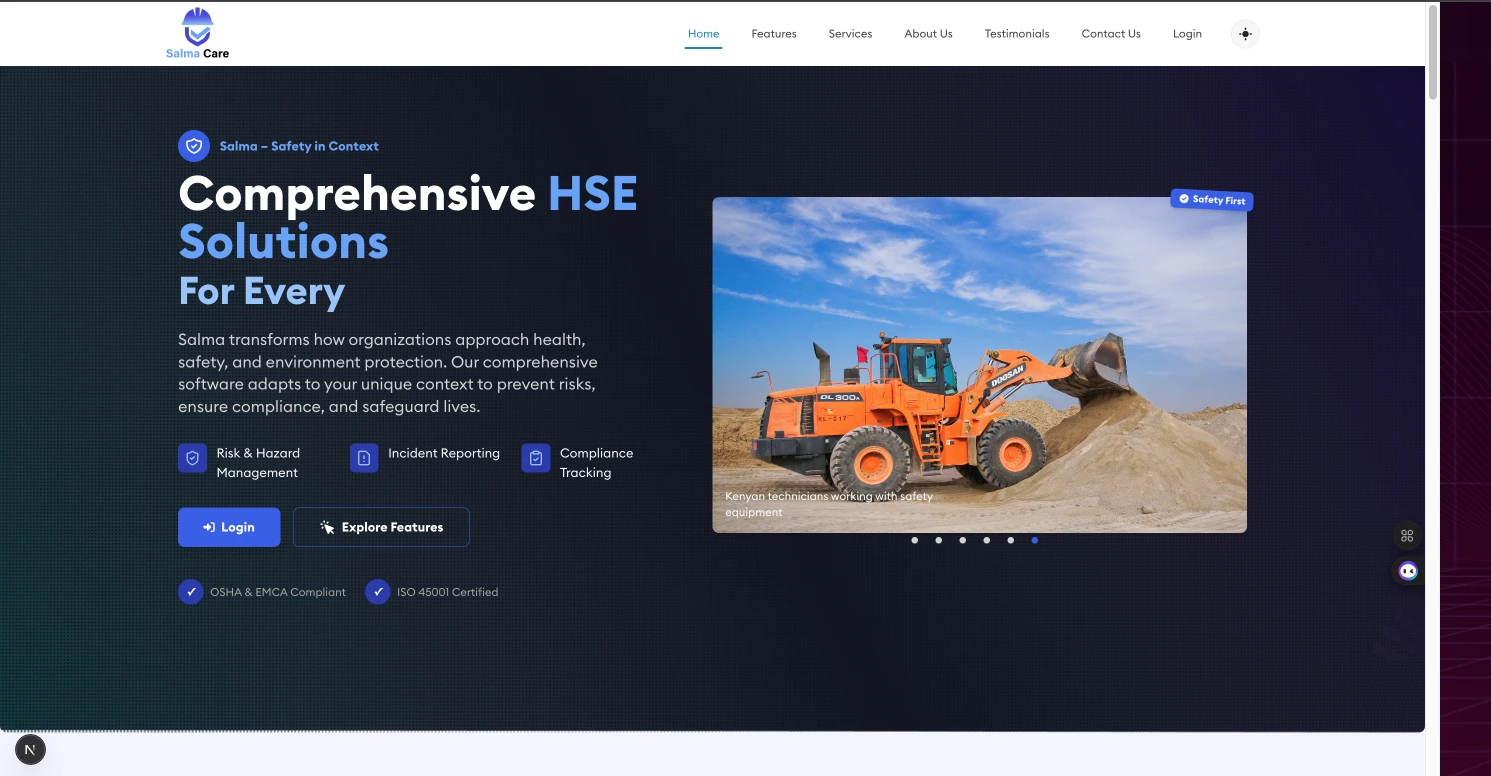
Task: Click the Compliance Tracking clipboard icon
Action: click(x=536, y=458)
